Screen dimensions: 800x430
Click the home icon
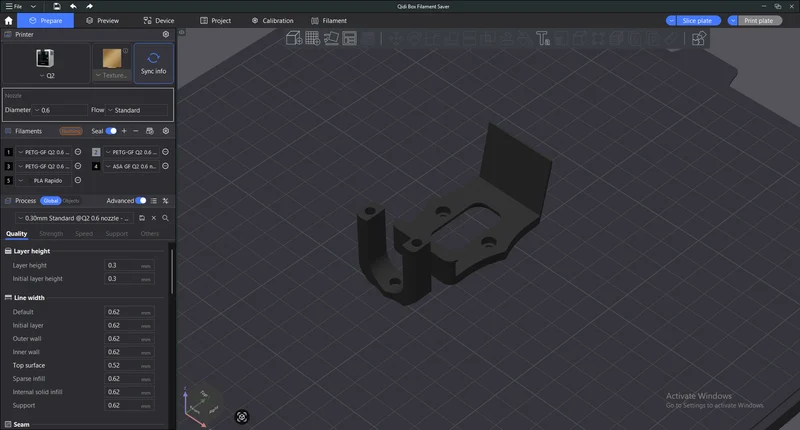coord(8,20)
